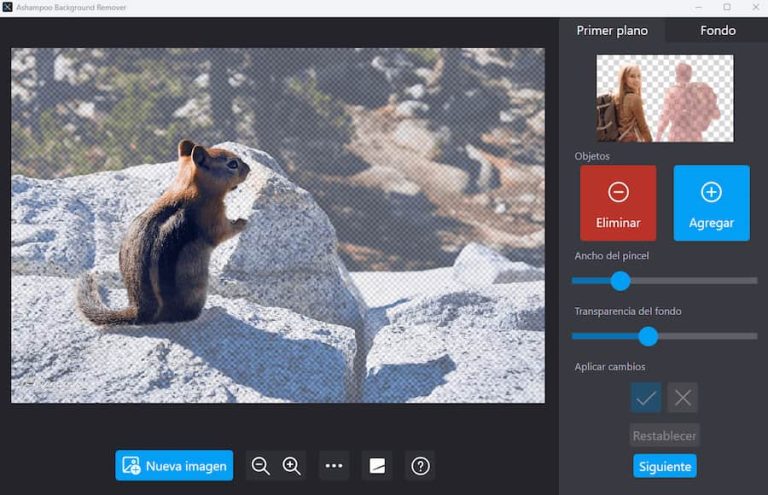Switch to the Primer plano tab
Screen dimensions: 768x495
(612, 30)
